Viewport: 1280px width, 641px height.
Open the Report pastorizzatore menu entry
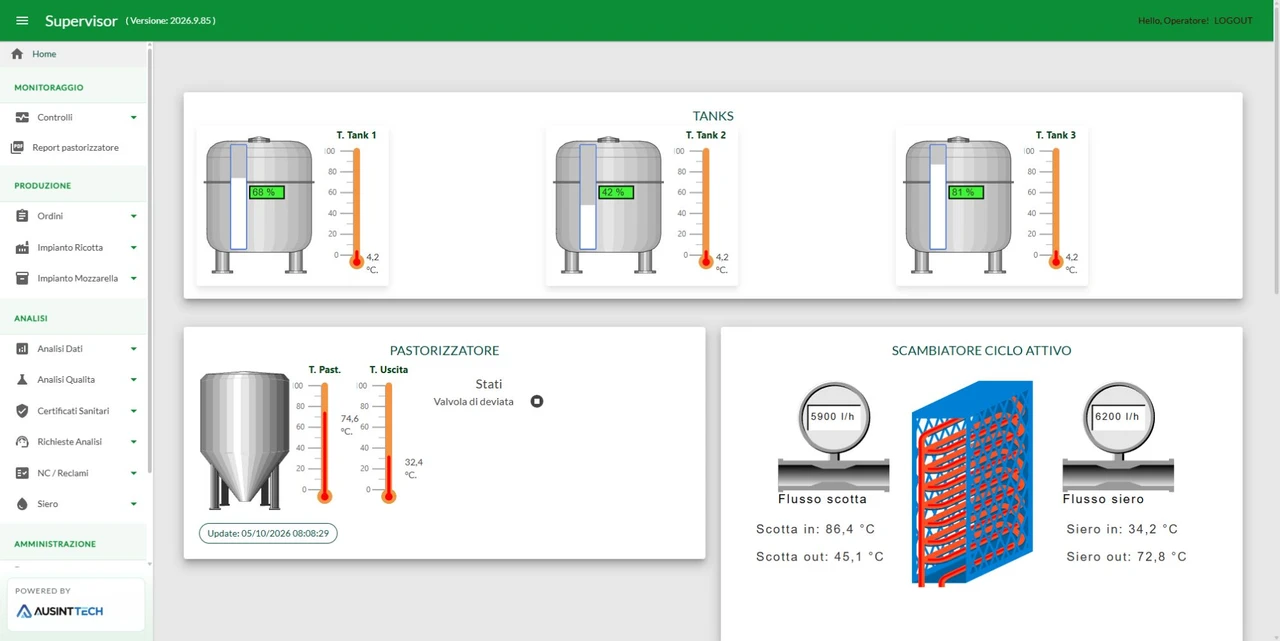point(75,148)
